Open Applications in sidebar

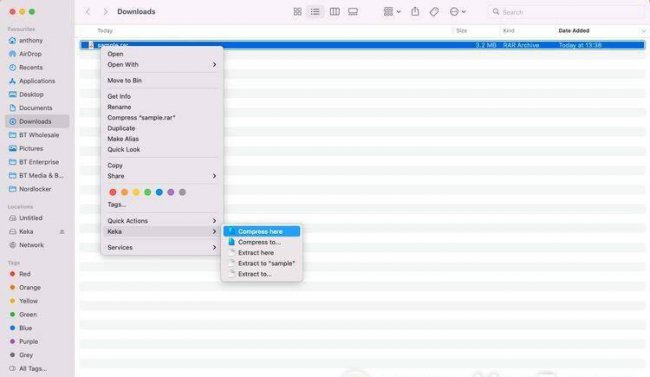(x=37, y=81)
